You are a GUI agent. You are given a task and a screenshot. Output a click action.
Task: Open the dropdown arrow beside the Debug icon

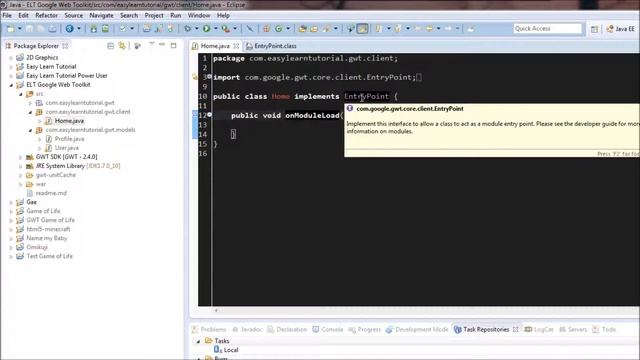point(196,29)
